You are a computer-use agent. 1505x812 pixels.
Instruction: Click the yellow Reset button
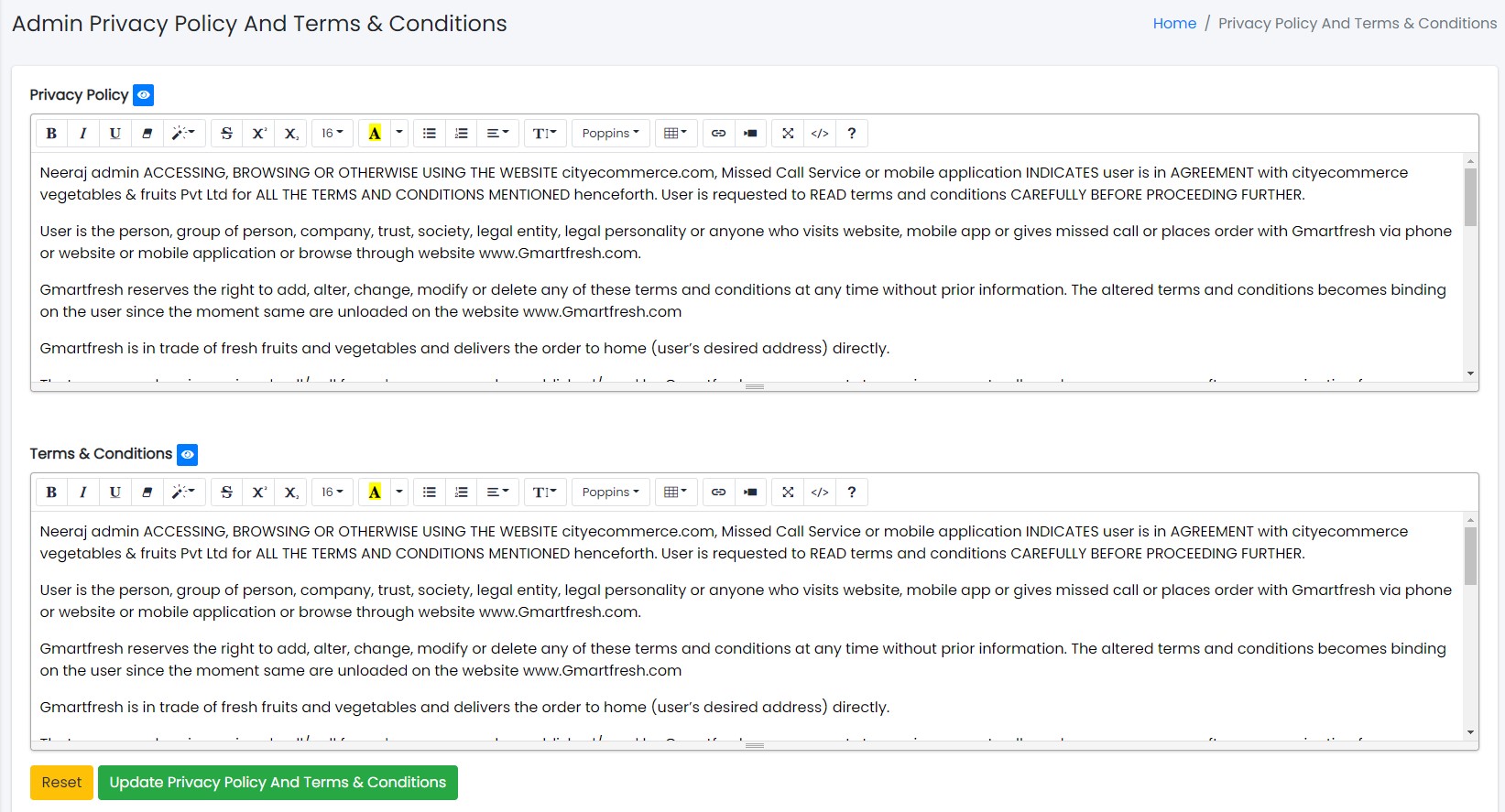(62, 783)
